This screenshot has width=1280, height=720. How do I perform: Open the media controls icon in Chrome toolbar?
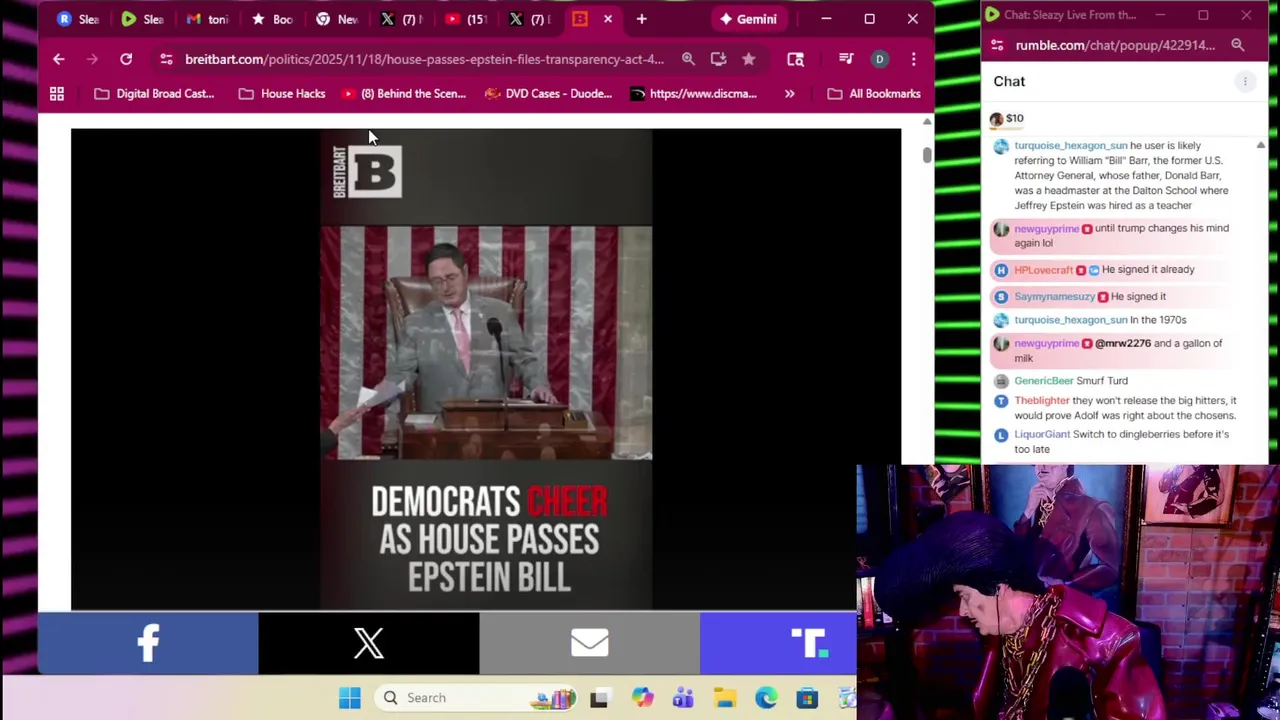(x=846, y=59)
